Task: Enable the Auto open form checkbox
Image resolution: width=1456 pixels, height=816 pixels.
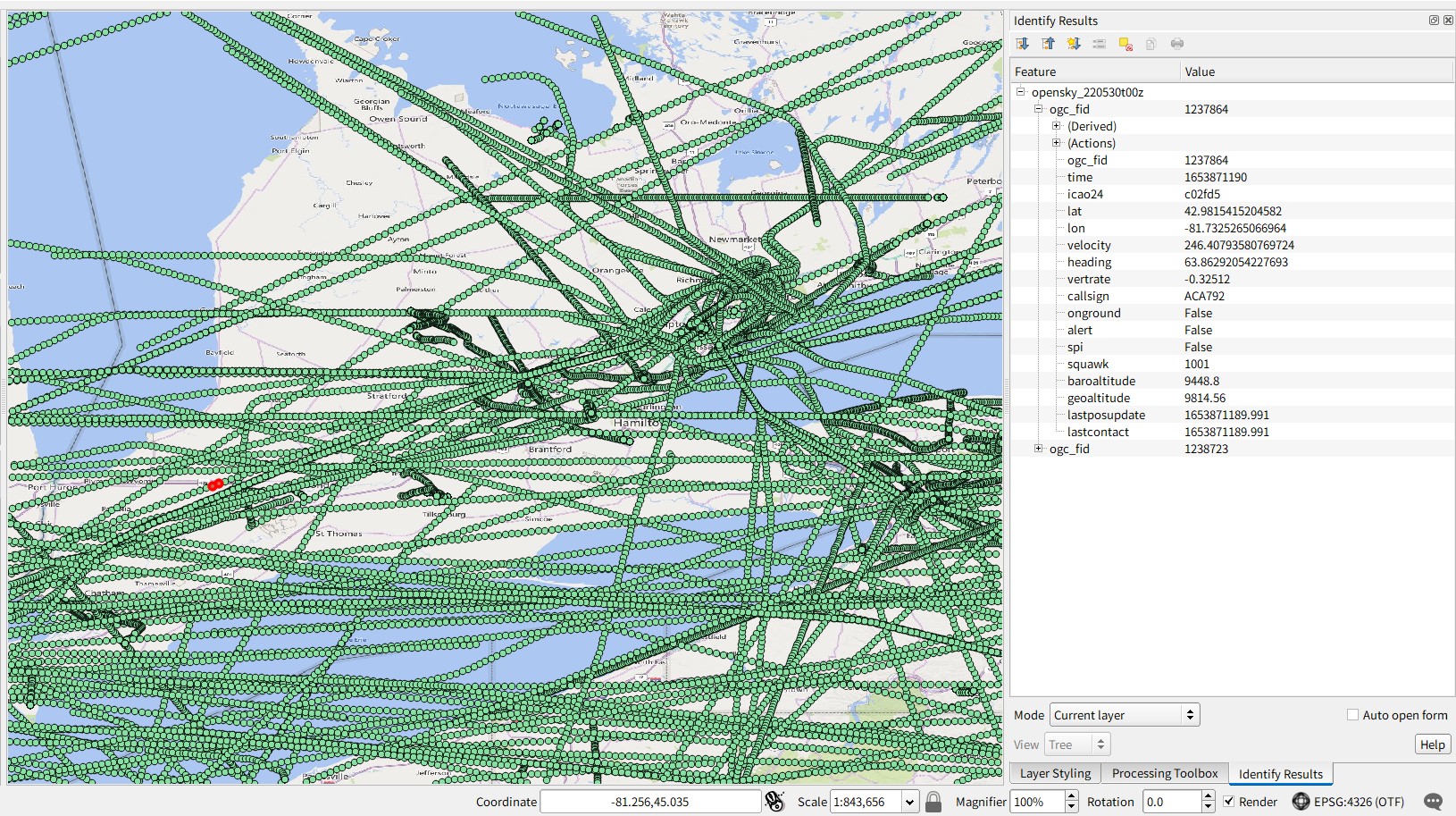Action: click(1352, 715)
